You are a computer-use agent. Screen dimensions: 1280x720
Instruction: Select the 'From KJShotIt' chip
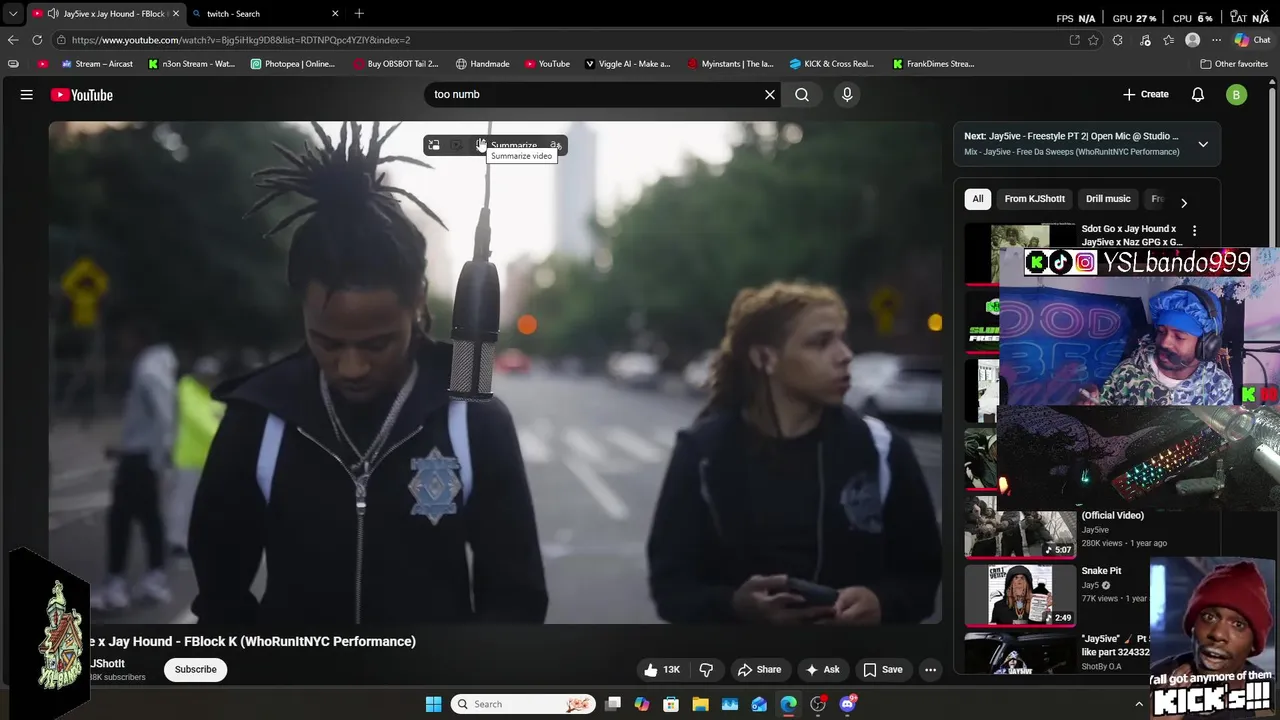click(1034, 199)
